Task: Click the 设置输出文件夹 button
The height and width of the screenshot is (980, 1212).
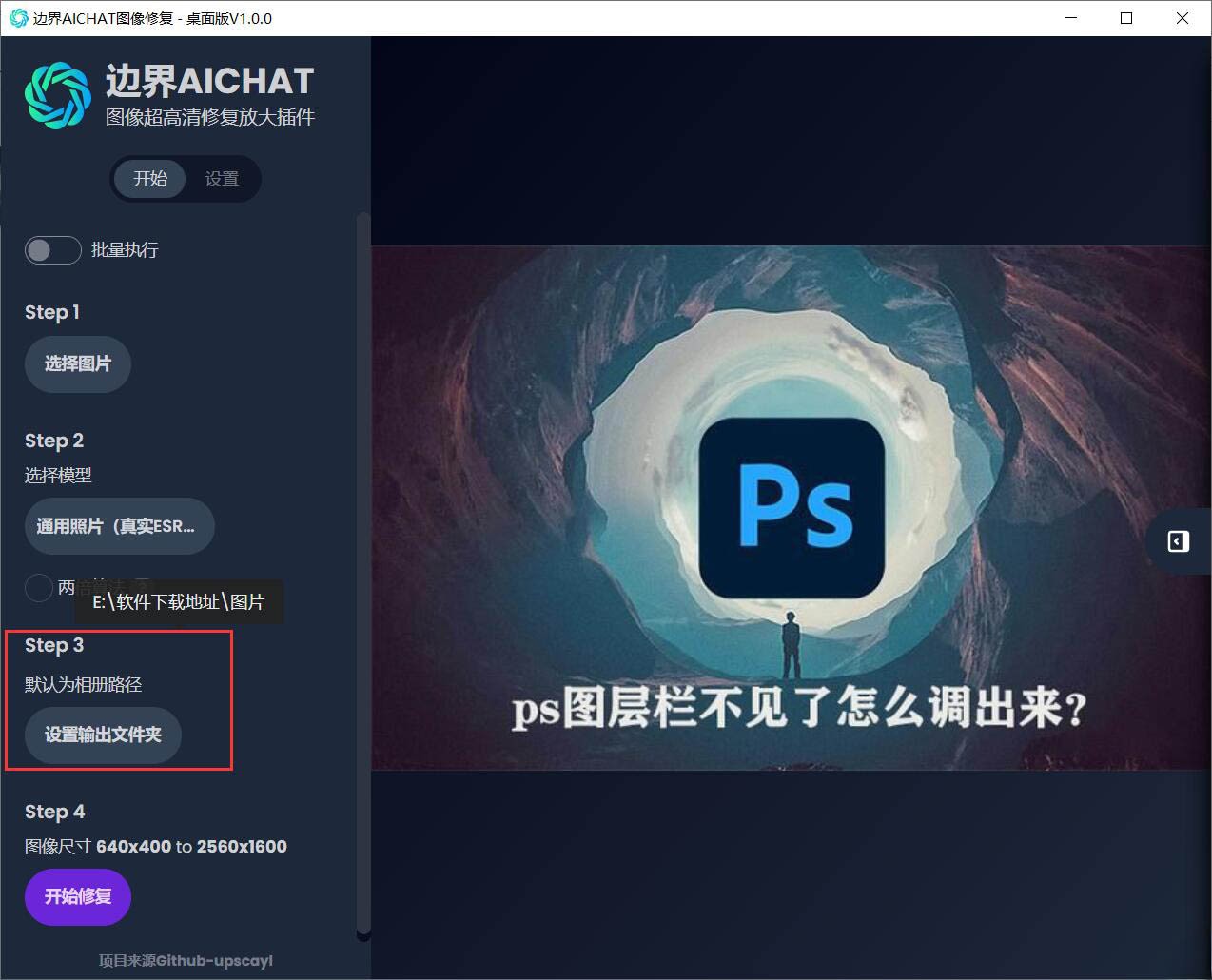Action: 103,735
